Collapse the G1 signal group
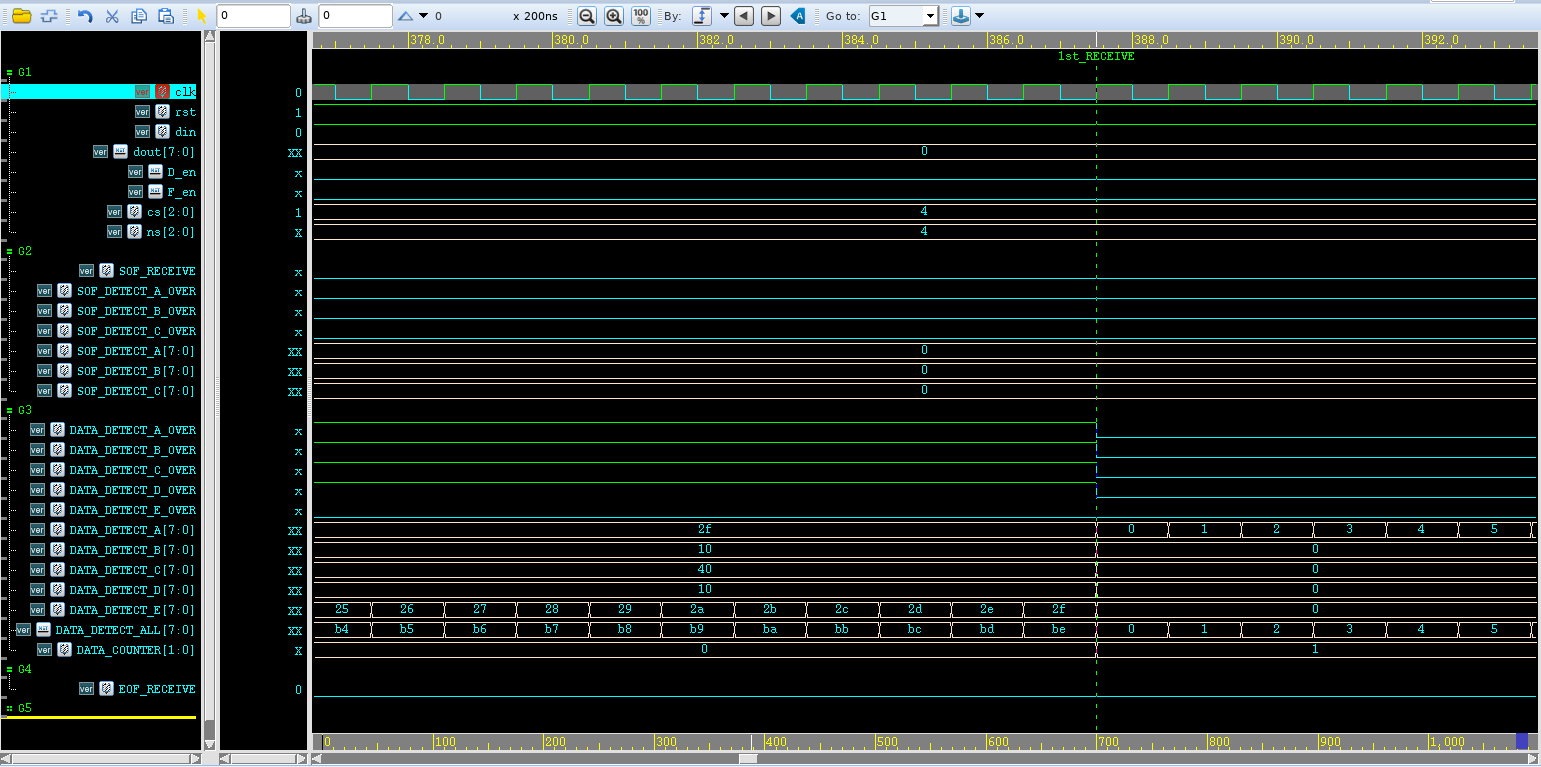Image resolution: width=1541 pixels, height=767 pixels. 9,73
